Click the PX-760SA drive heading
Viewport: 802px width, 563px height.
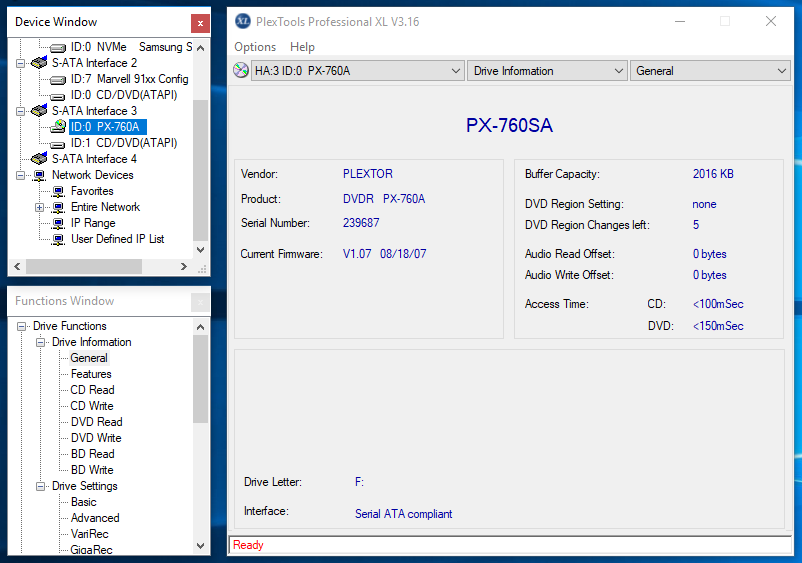(509, 125)
